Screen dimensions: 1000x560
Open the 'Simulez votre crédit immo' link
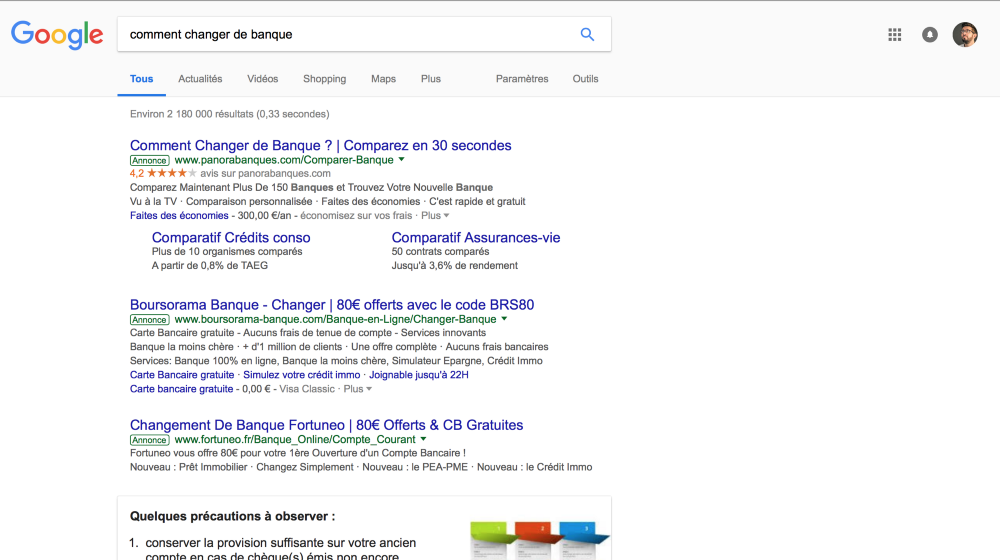pos(302,375)
